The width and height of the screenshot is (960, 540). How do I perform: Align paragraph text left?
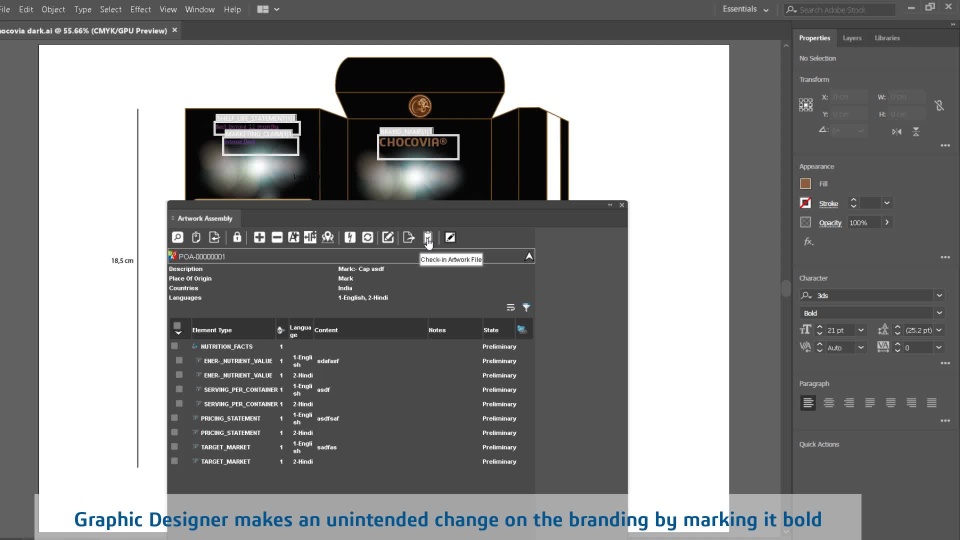(x=808, y=403)
